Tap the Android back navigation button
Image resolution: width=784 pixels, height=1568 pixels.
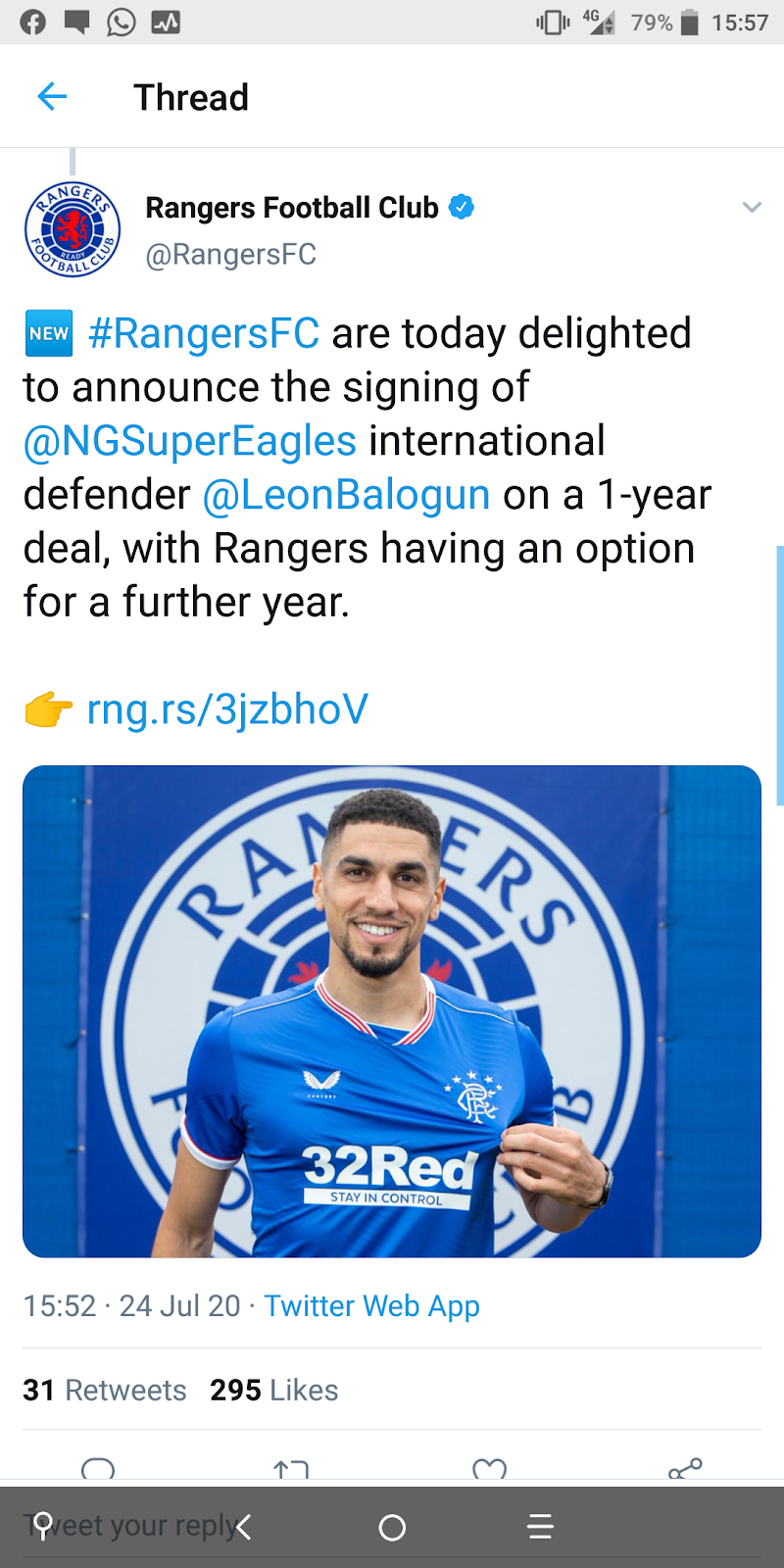tap(244, 1527)
